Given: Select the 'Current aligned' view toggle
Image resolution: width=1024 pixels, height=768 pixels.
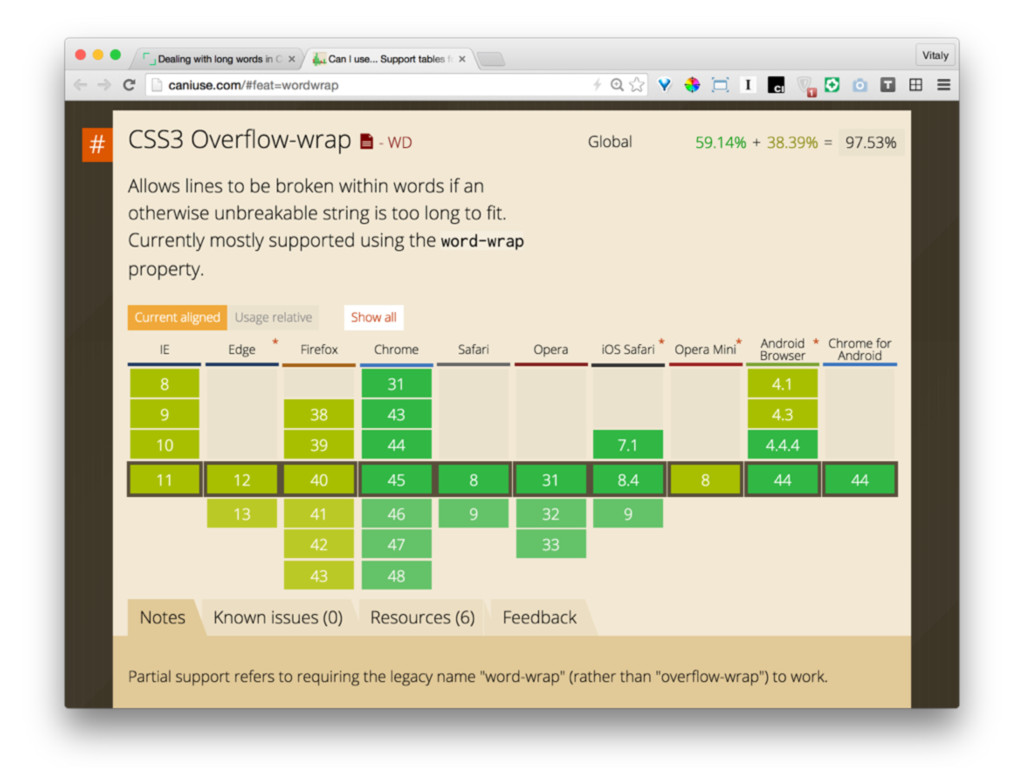Looking at the screenshot, I should pyautogui.click(x=178, y=317).
